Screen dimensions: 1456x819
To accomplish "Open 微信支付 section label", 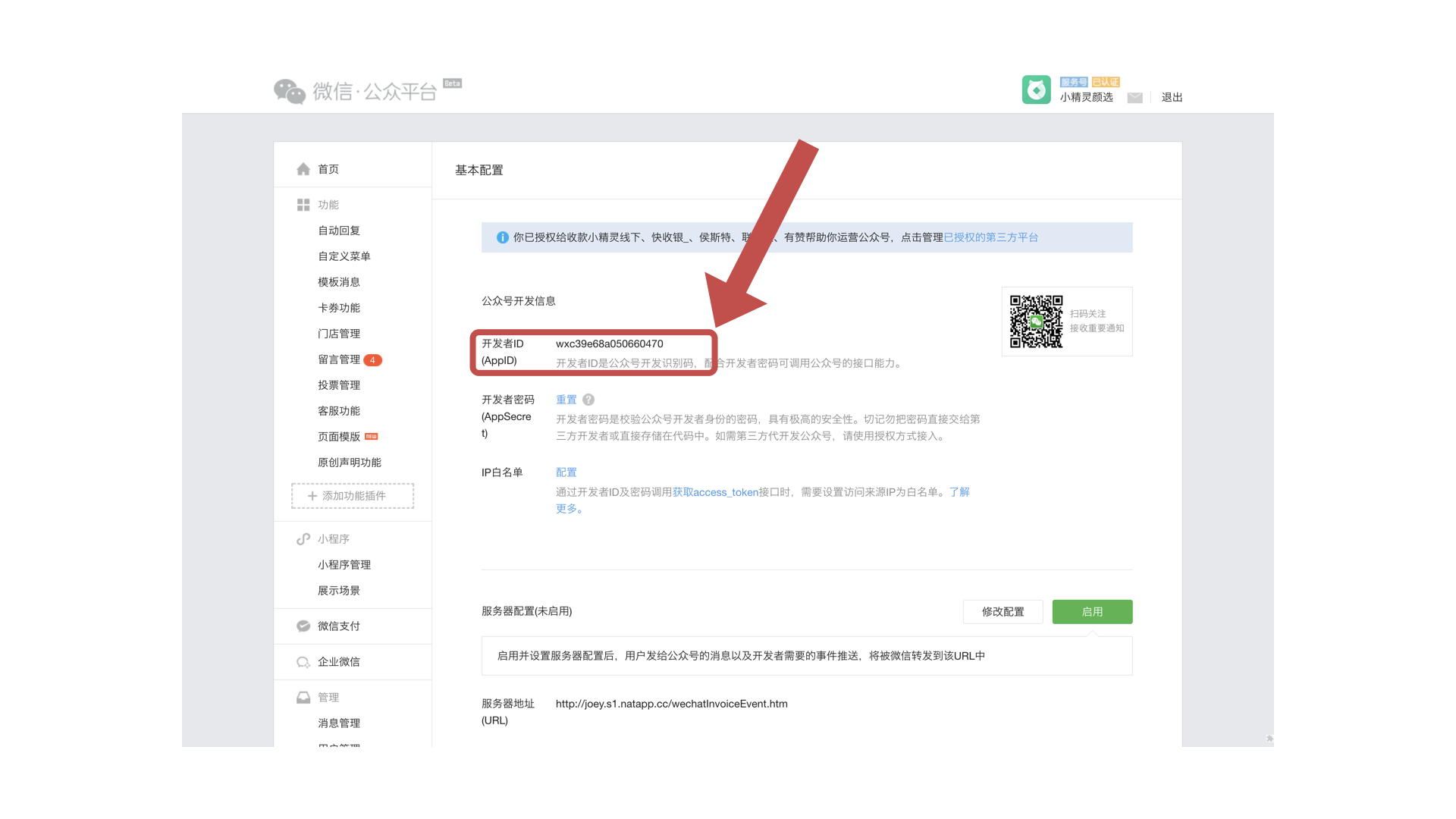I will [x=339, y=626].
